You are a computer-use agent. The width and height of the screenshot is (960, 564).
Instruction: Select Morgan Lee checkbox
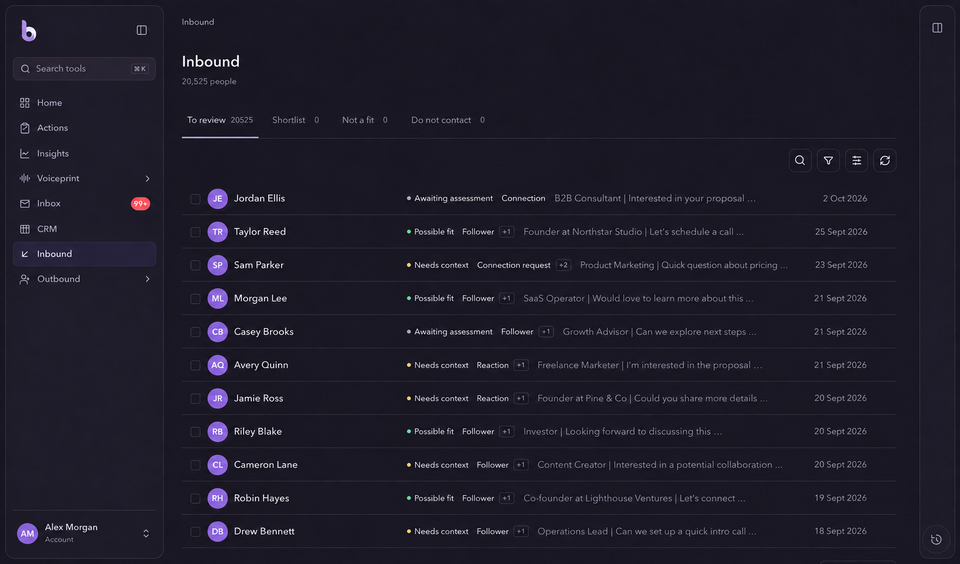(195, 299)
